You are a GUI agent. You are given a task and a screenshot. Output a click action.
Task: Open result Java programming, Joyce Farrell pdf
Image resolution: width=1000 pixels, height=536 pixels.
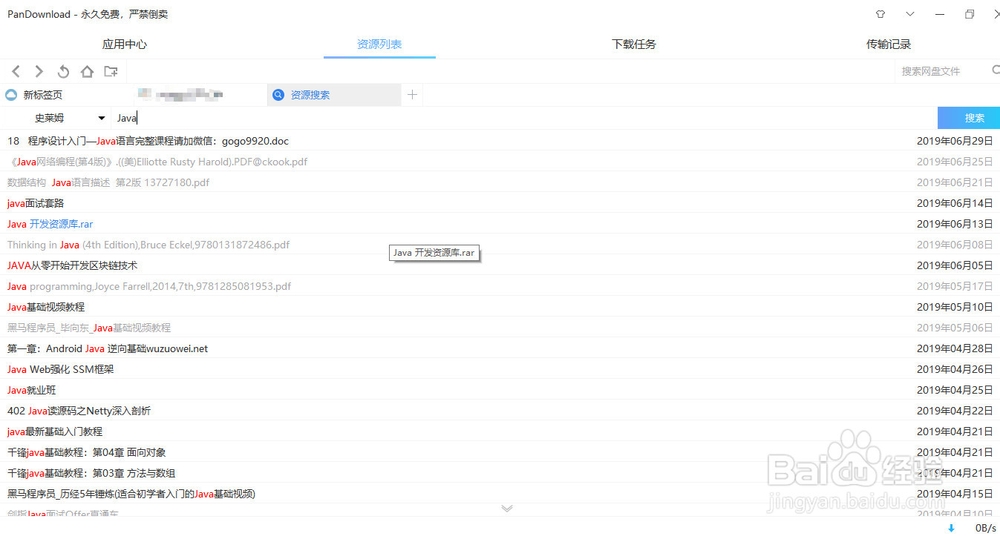[500, 286]
